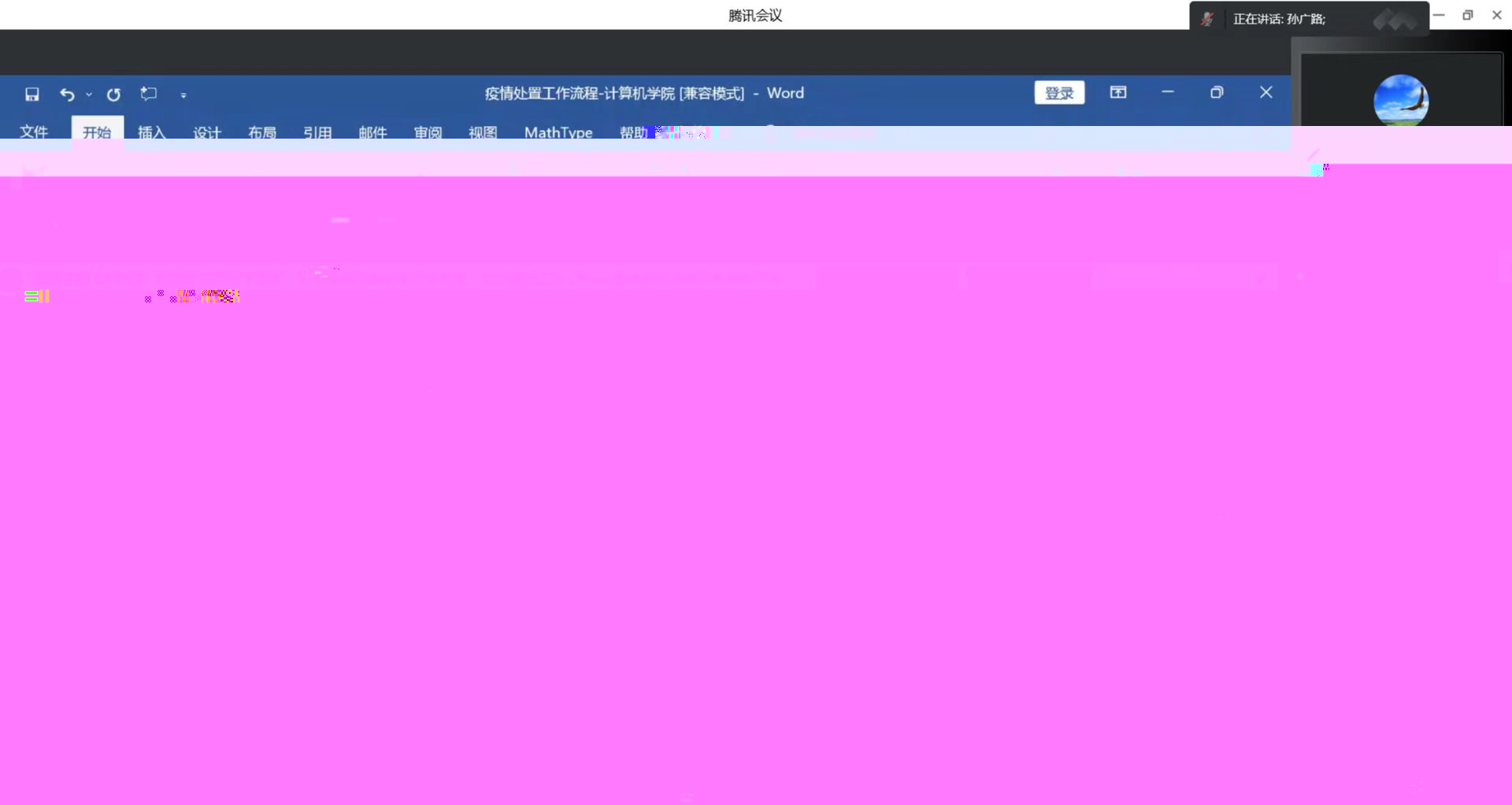Click the ribbon display options icon
Viewport: 1512px width, 805px height.
pyautogui.click(x=1118, y=92)
